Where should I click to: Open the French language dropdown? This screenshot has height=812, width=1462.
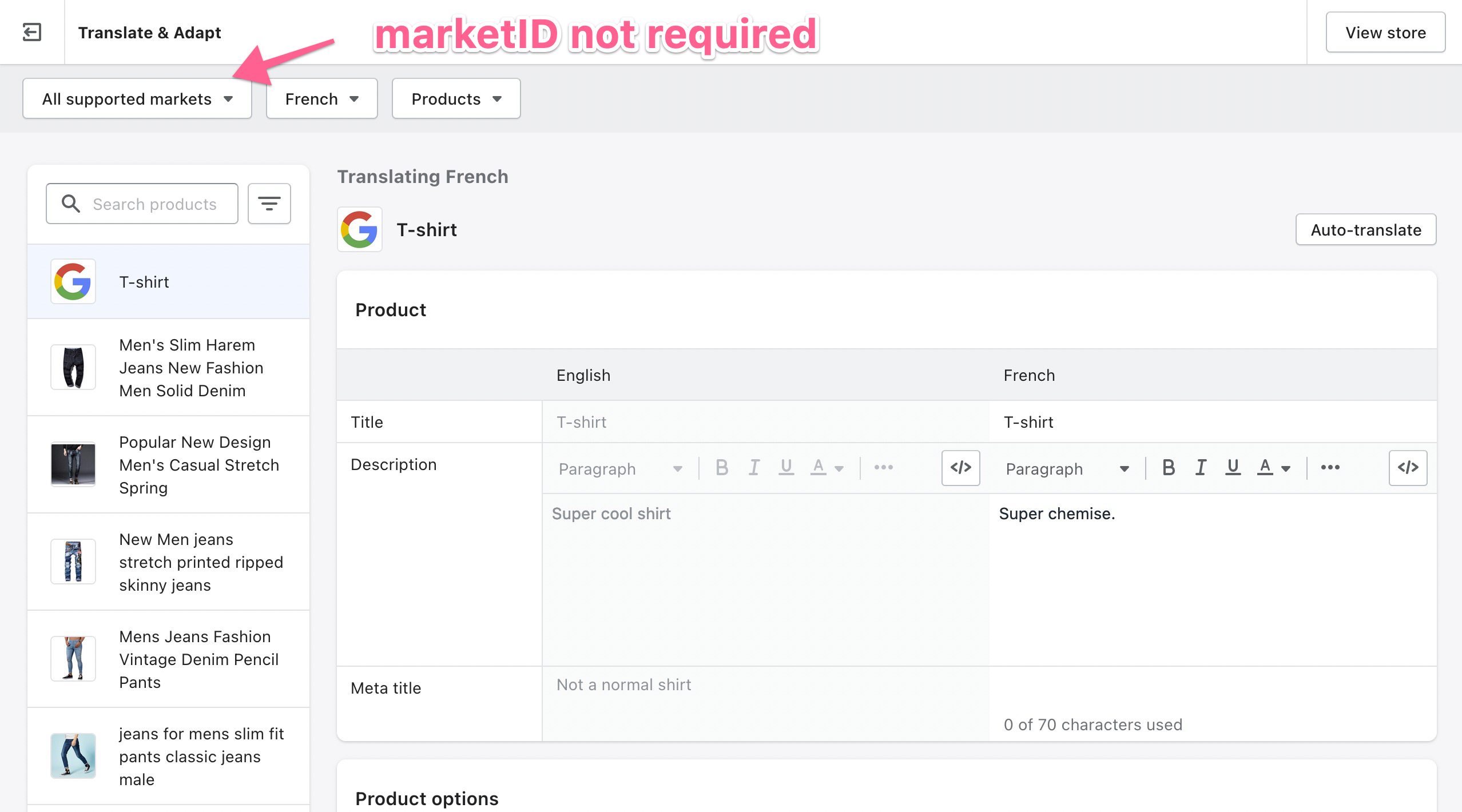(321, 99)
